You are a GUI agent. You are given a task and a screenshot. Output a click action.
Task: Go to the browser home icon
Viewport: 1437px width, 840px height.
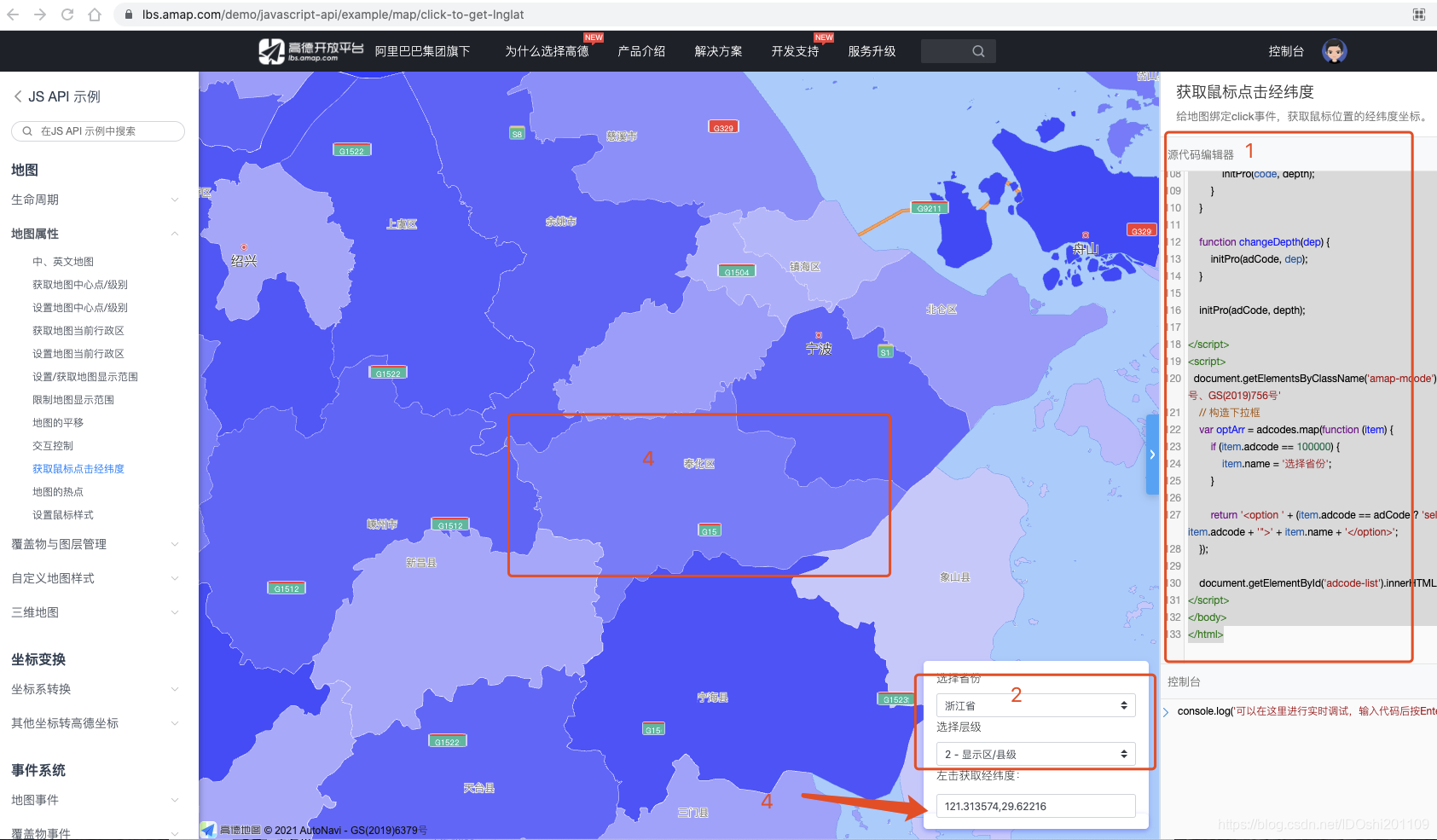[95, 14]
